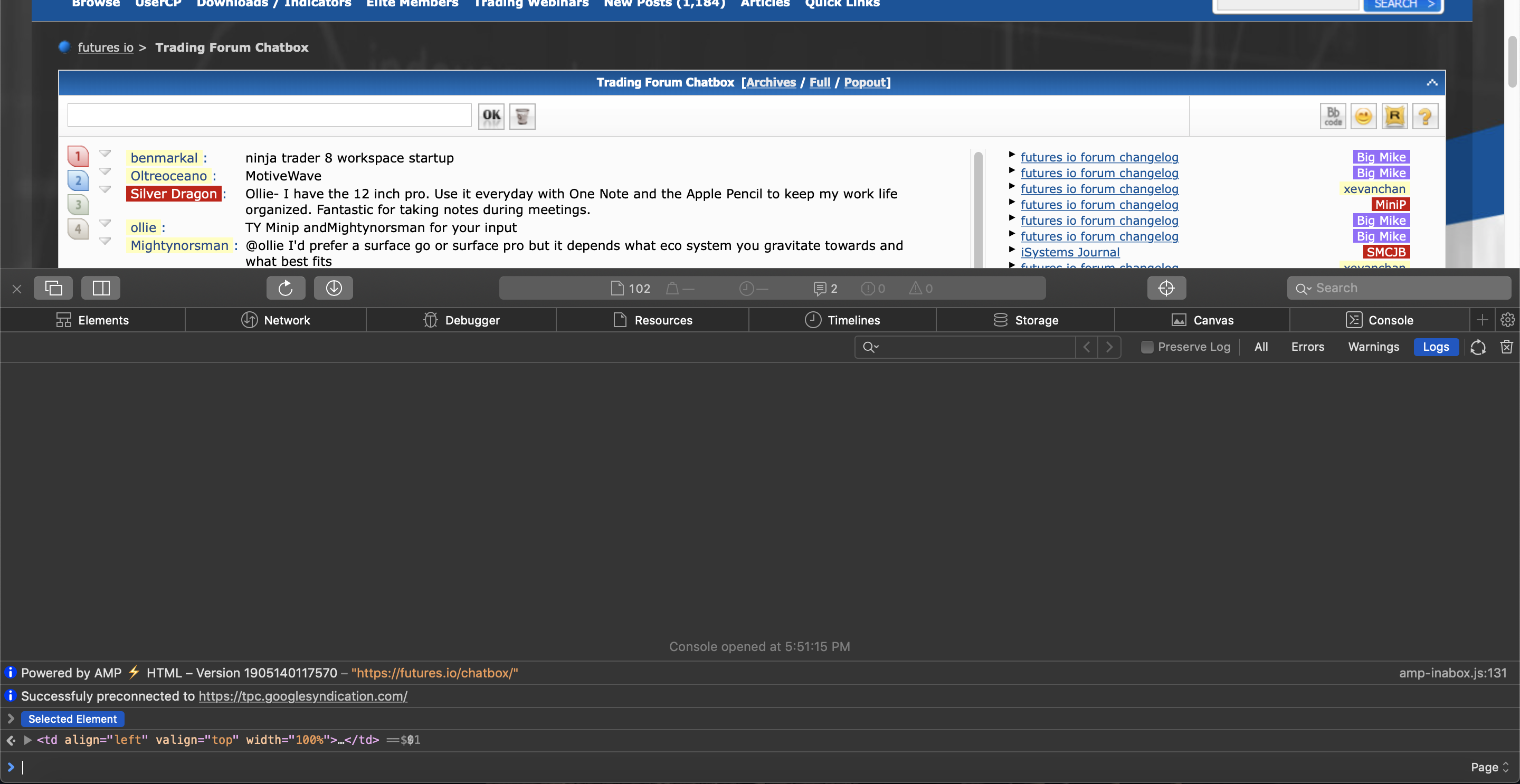Screen dimensions: 1520x784
Task: Filter console to Errors only
Action: [x=1308, y=347]
